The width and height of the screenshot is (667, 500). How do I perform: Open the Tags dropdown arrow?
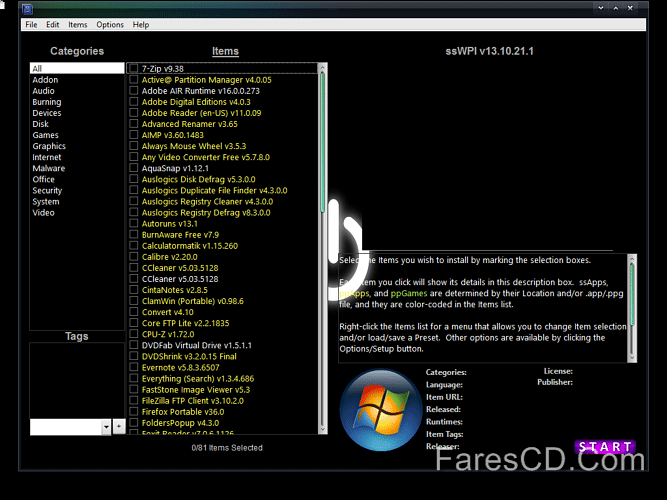[x=106, y=427]
